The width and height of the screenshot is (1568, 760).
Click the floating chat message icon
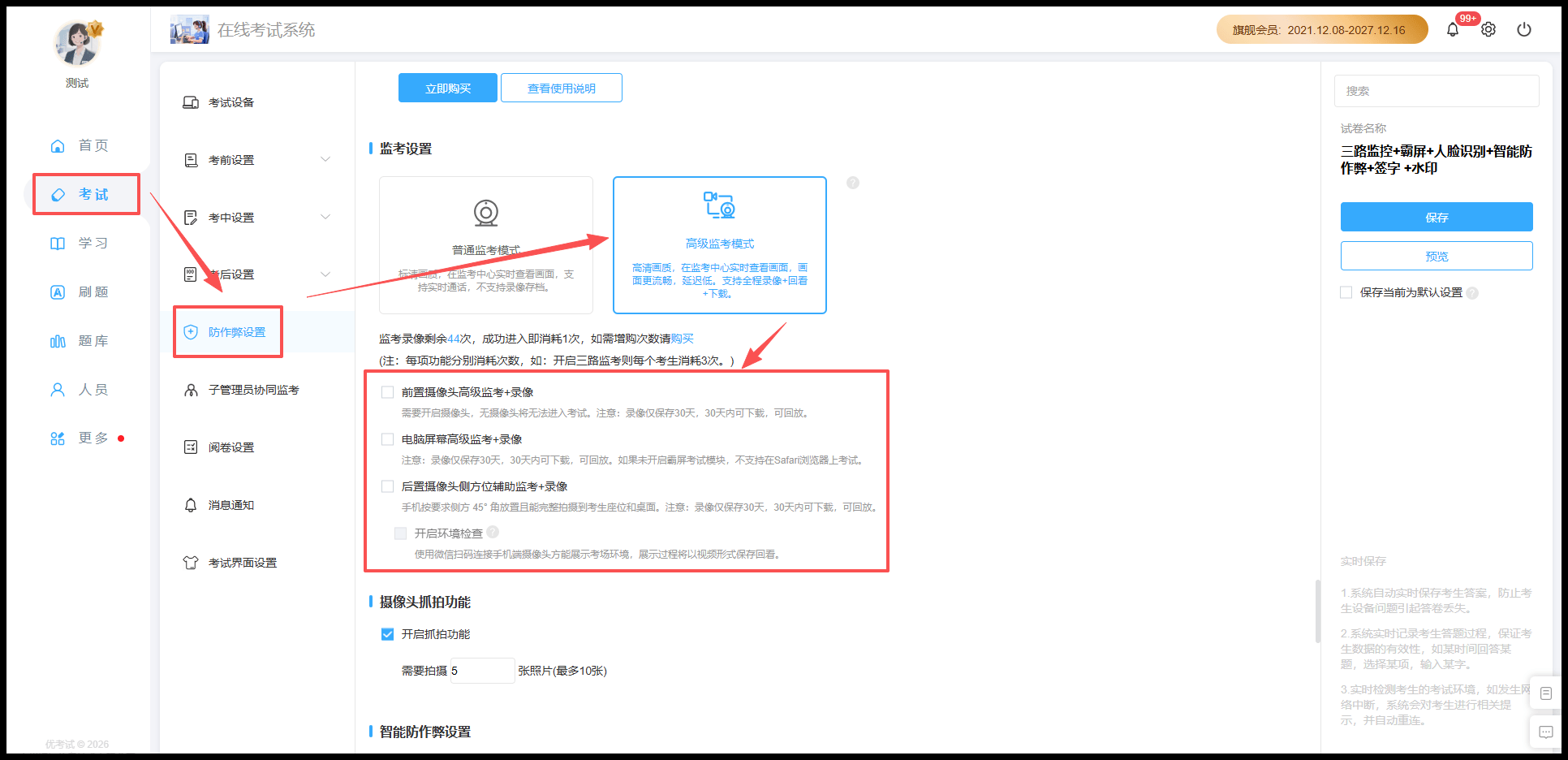point(1546,732)
